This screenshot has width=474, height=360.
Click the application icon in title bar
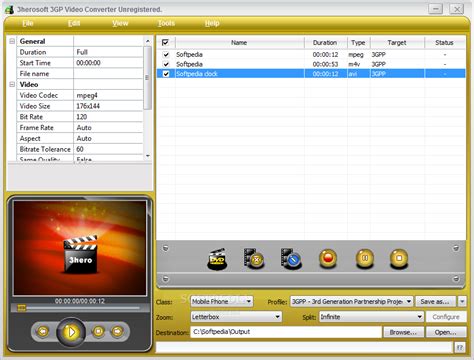(9, 9)
